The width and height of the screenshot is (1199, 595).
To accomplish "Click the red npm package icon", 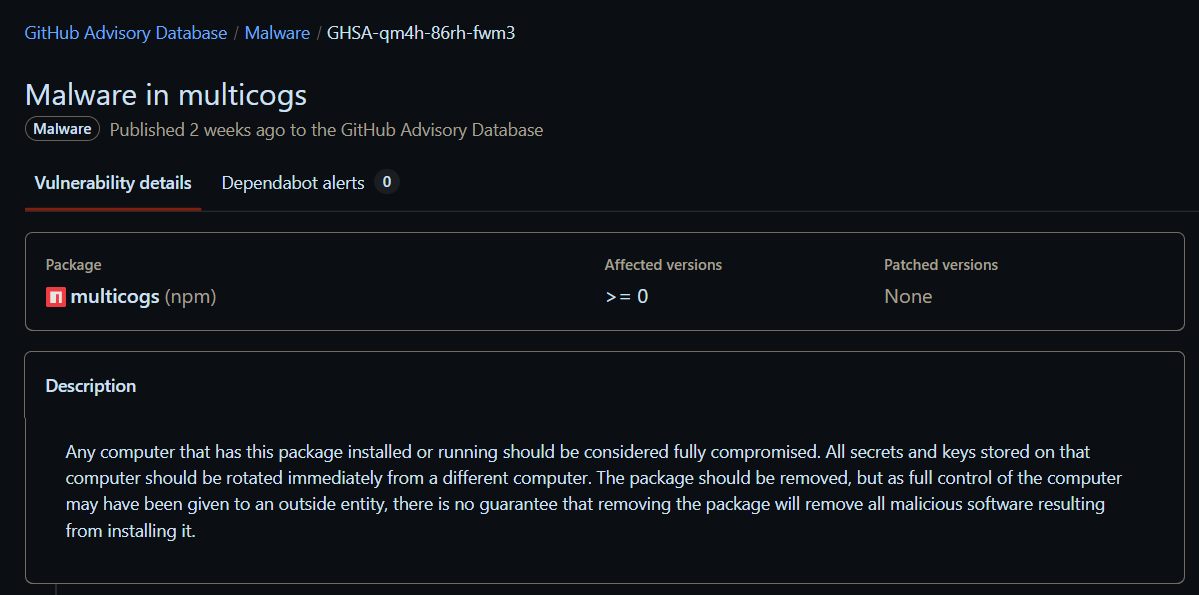I will [x=56, y=297].
